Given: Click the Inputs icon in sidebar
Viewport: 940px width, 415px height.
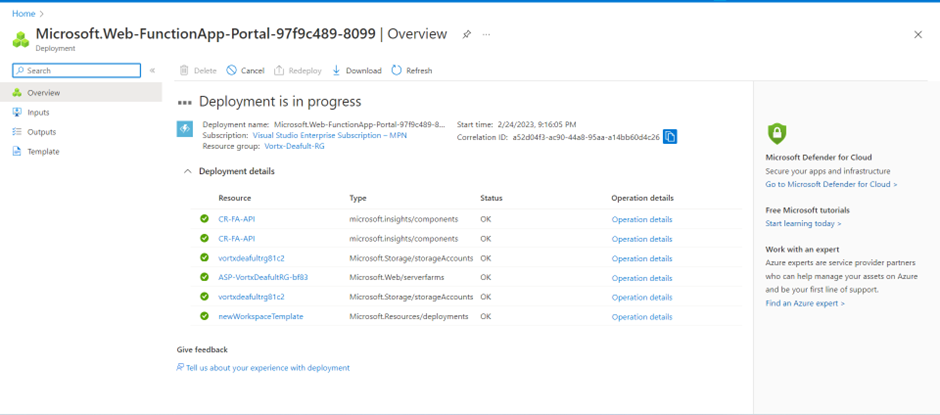Looking at the screenshot, I should coord(17,112).
